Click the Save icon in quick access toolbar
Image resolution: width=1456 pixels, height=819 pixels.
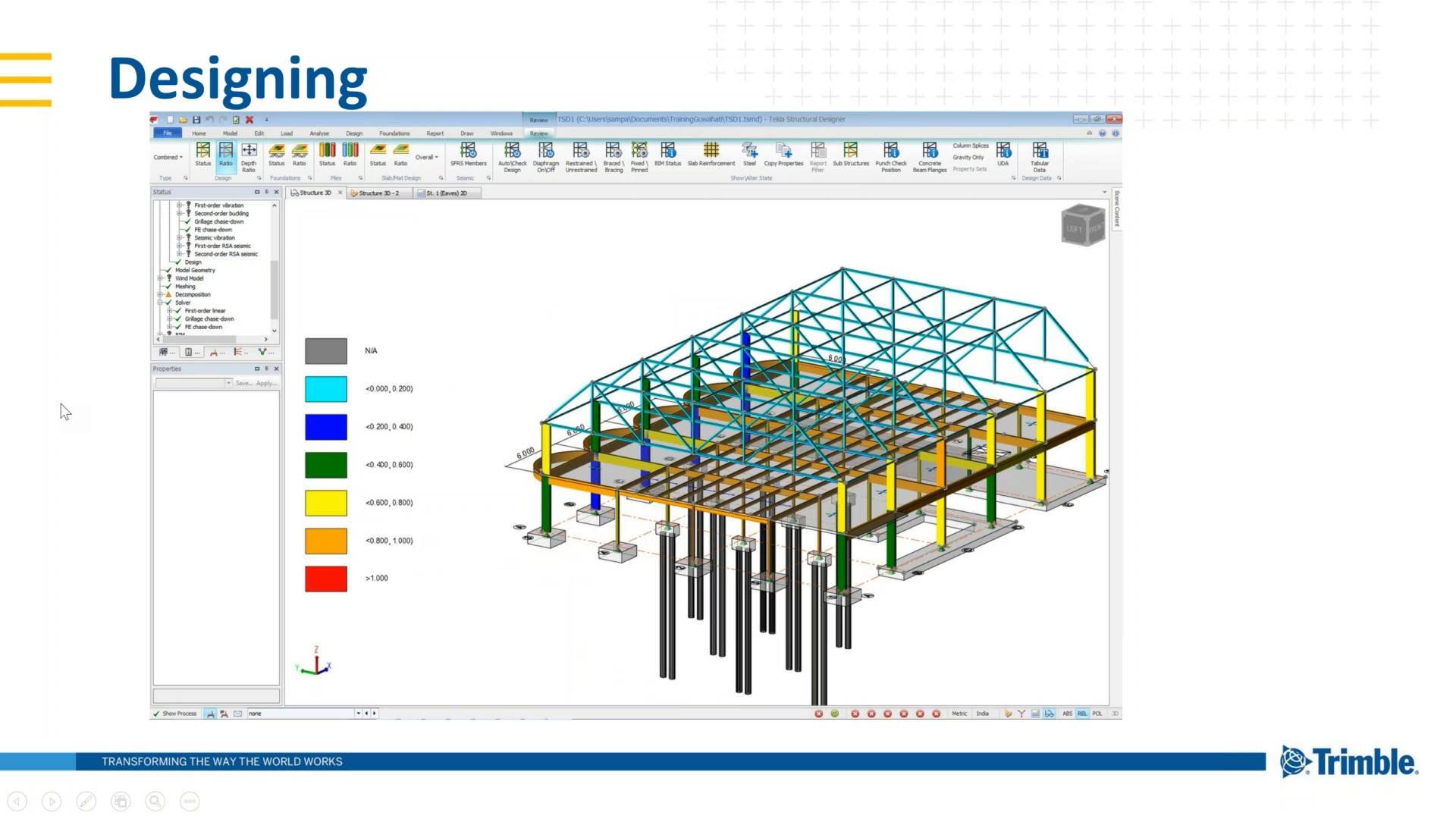(196, 120)
